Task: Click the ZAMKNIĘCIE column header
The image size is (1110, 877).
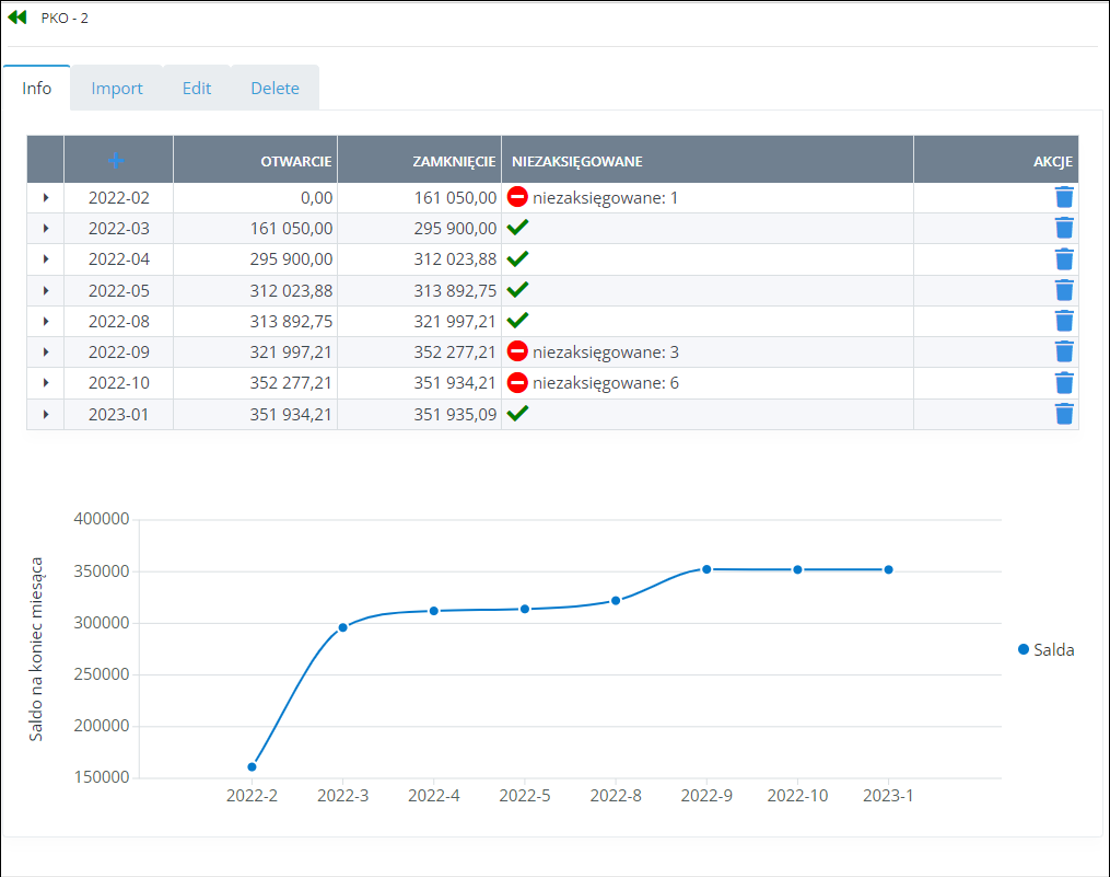Action: 454,160
